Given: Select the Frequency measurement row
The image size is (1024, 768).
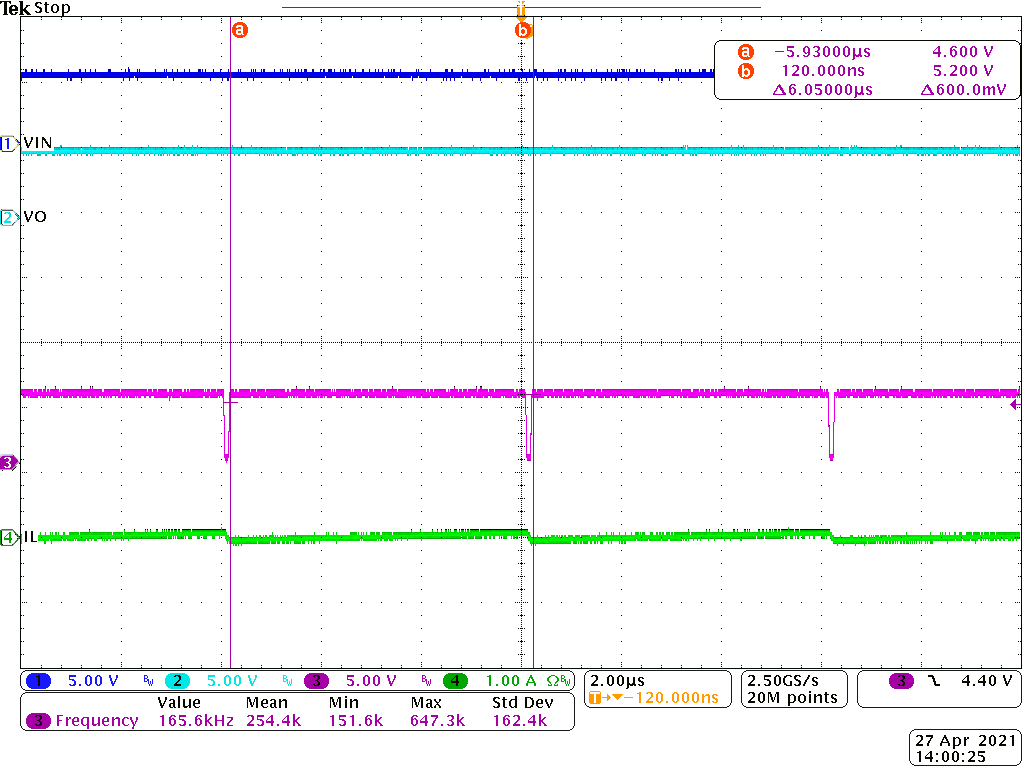Looking at the screenshot, I should (x=95, y=721).
